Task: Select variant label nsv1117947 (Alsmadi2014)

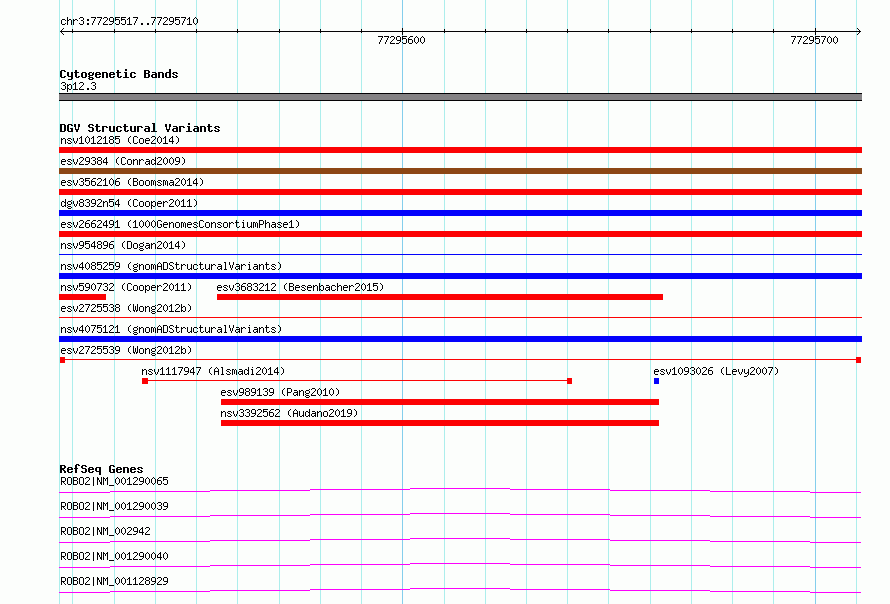Action: pos(213,371)
